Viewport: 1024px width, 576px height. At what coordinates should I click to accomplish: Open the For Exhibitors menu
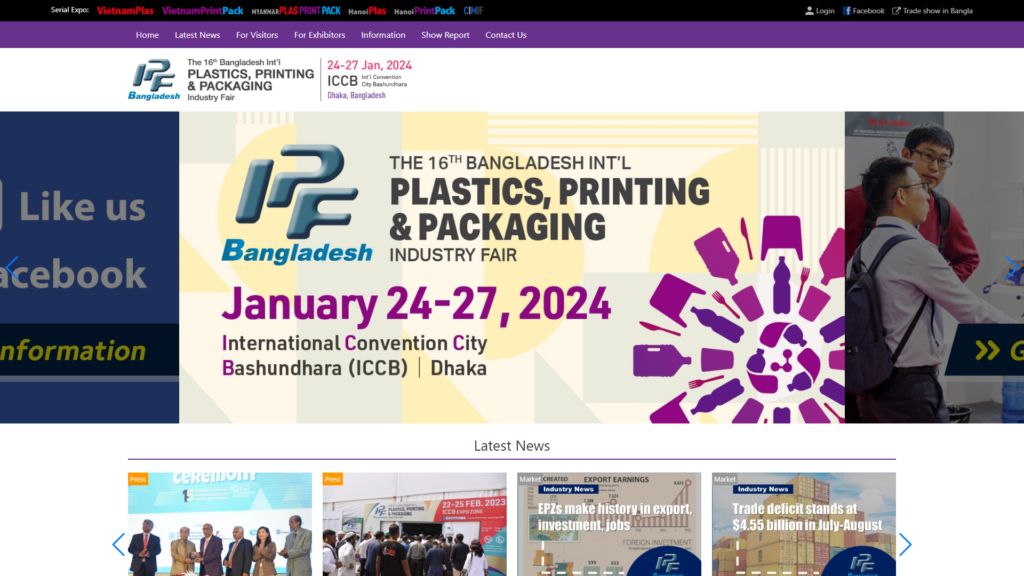319,35
